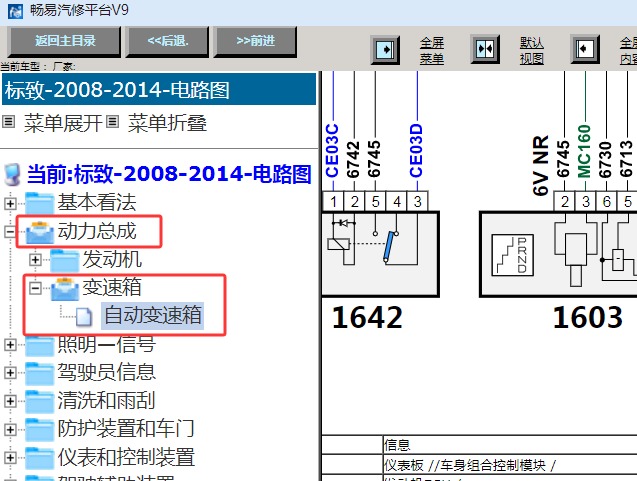Select the 防护装置和车门 tree item
The height and width of the screenshot is (481, 637).
[126, 429]
